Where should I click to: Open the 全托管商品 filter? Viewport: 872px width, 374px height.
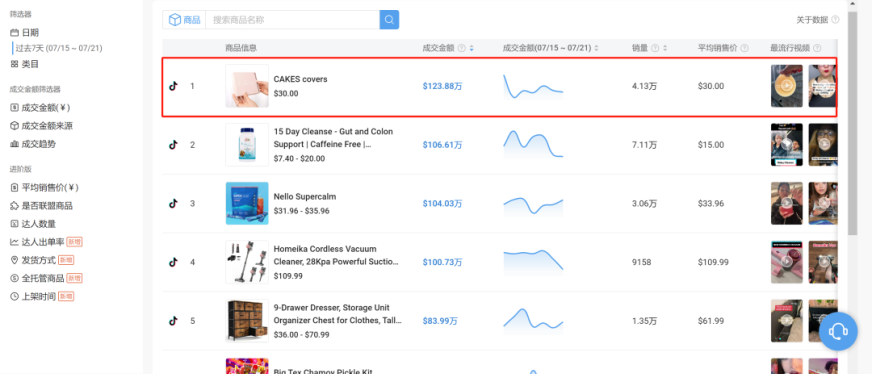pos(47,278)
